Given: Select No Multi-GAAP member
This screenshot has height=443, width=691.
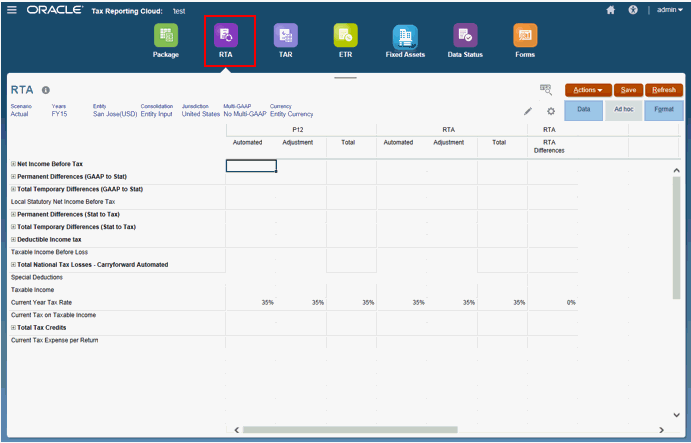Looking at the screenshot, I should pyautogui.click(x=245, y=114).
